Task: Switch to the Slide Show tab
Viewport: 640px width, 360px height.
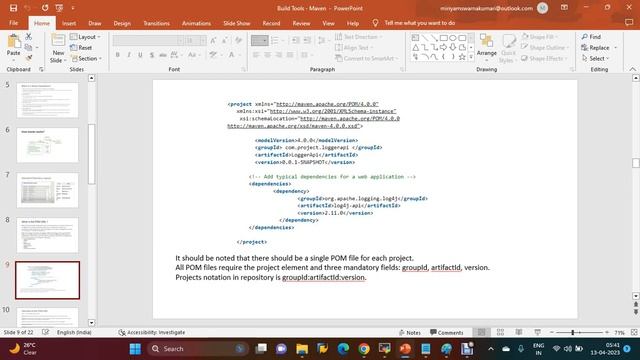Action: (x=237, y=23)
